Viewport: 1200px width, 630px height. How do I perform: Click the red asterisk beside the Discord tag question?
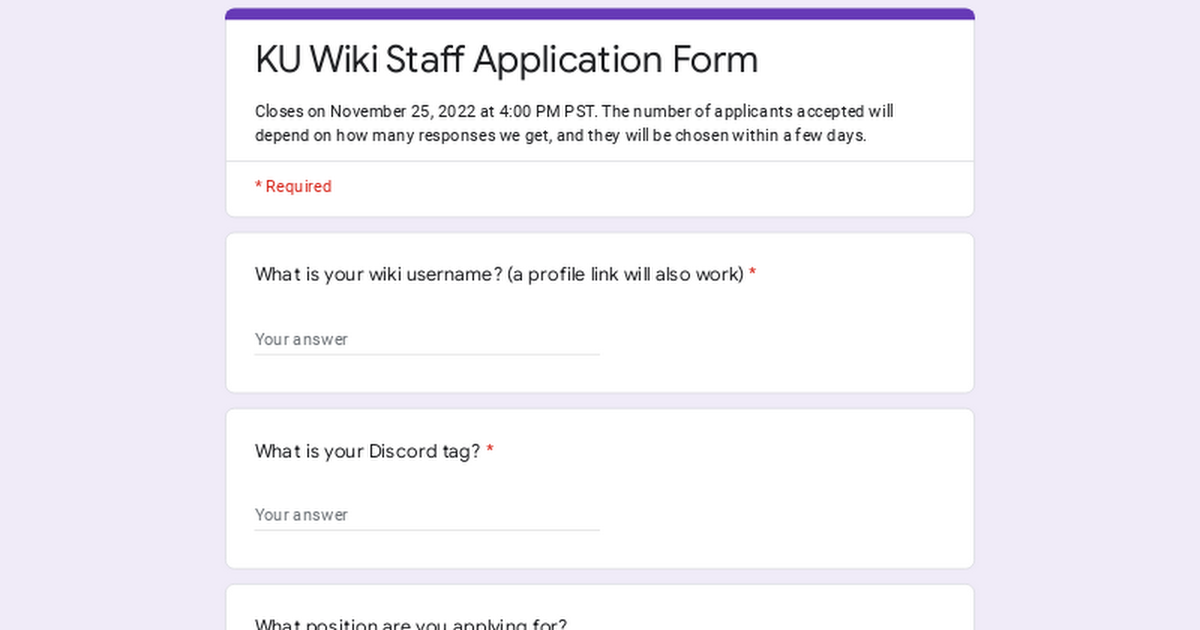(x=490, y=451)
